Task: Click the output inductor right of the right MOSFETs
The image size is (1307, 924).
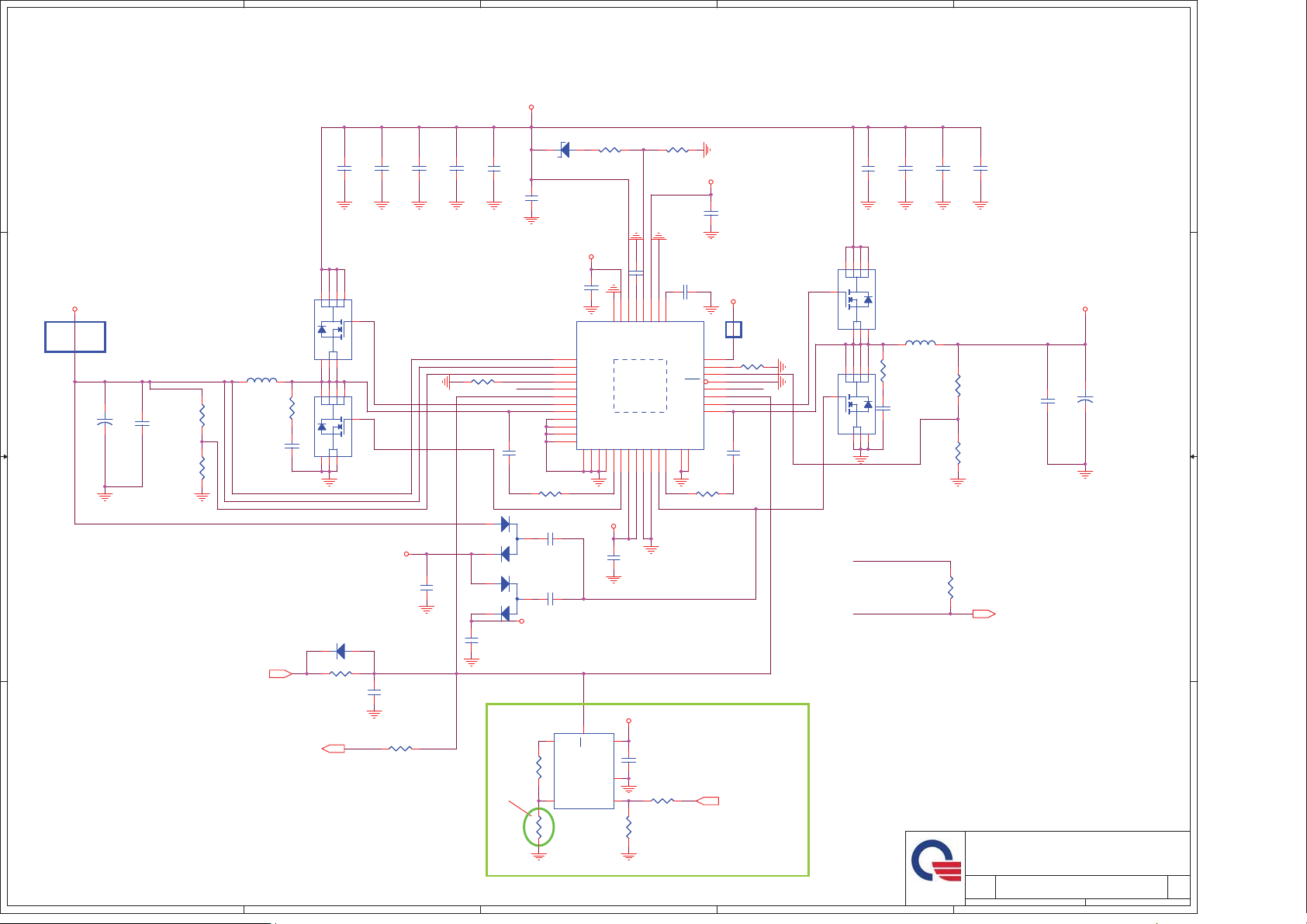Action: [921, 343]
